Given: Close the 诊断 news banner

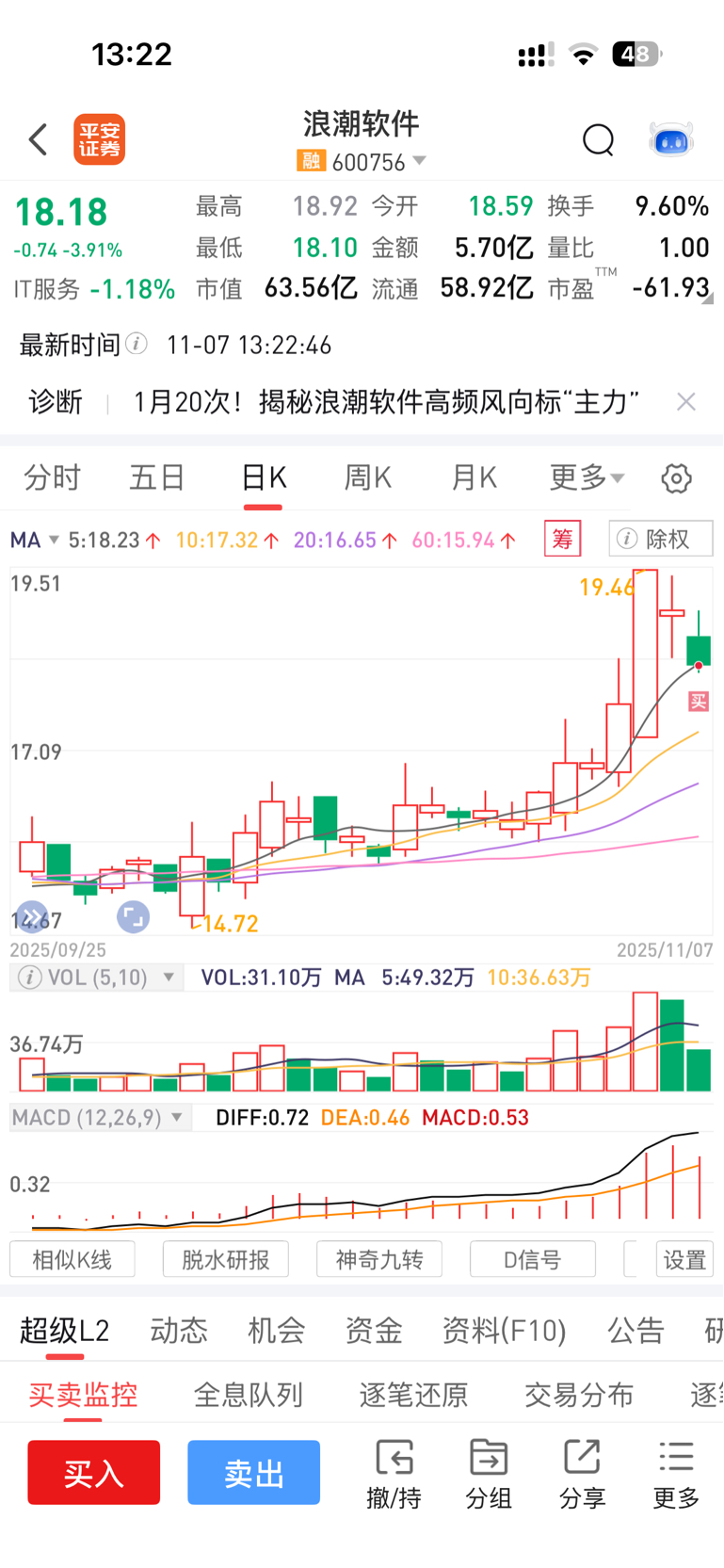Looking at the screenshot, I should click(x=686, y=402).
